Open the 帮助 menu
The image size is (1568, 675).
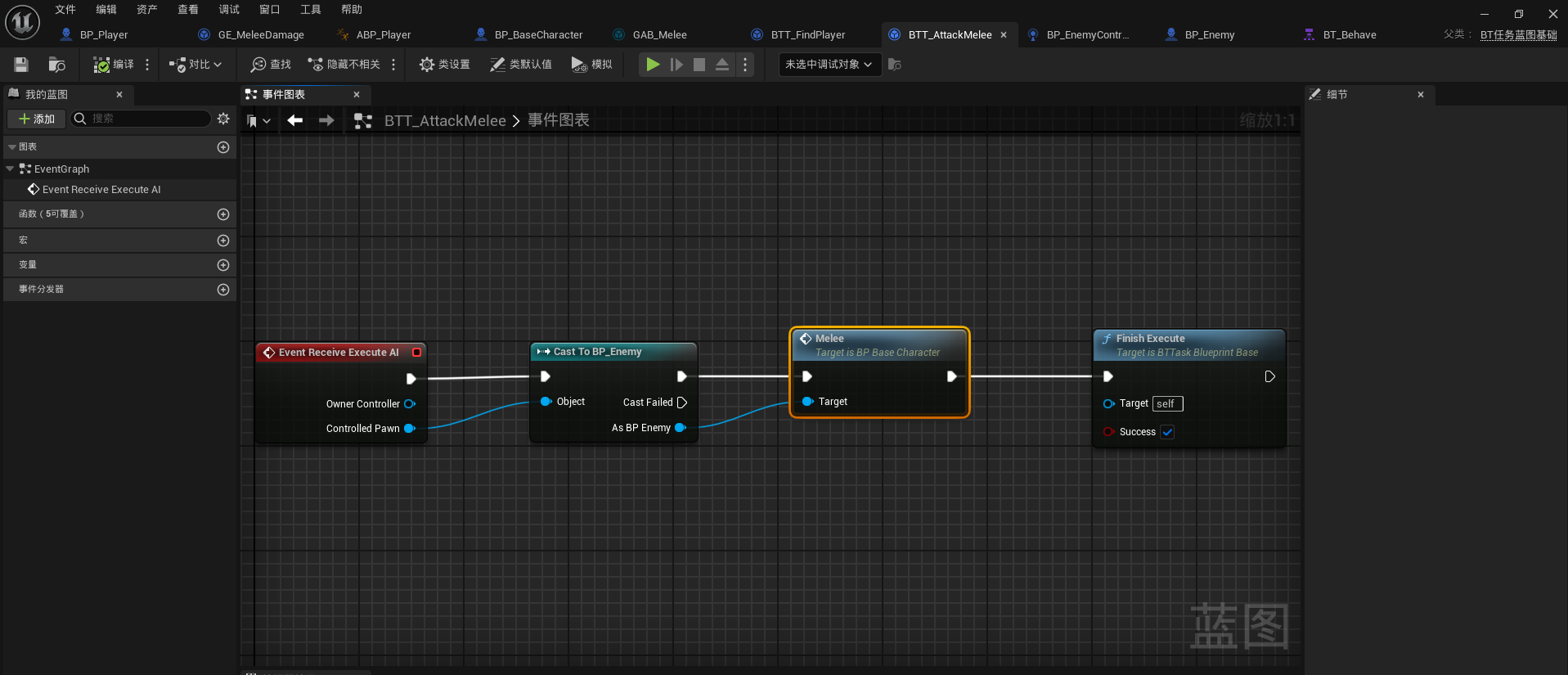click(352, 10)
